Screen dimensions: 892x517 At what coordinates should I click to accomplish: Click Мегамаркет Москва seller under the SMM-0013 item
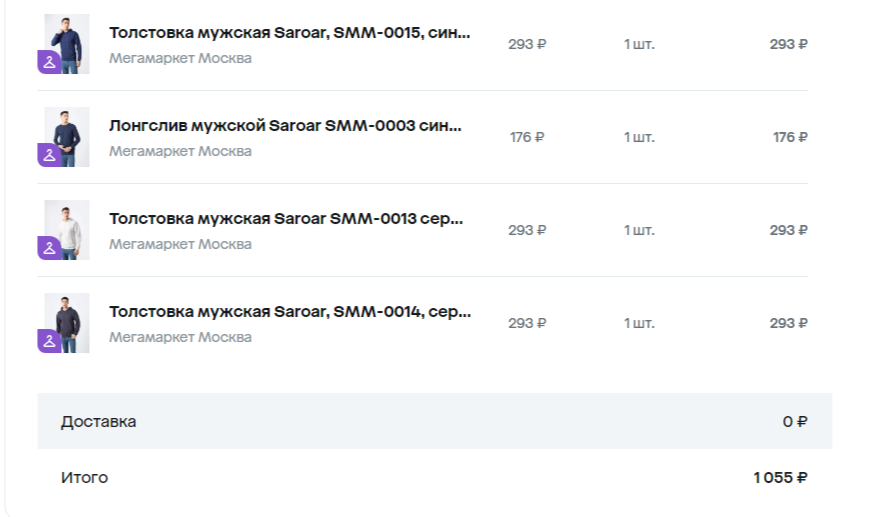(x=180, y=244)
